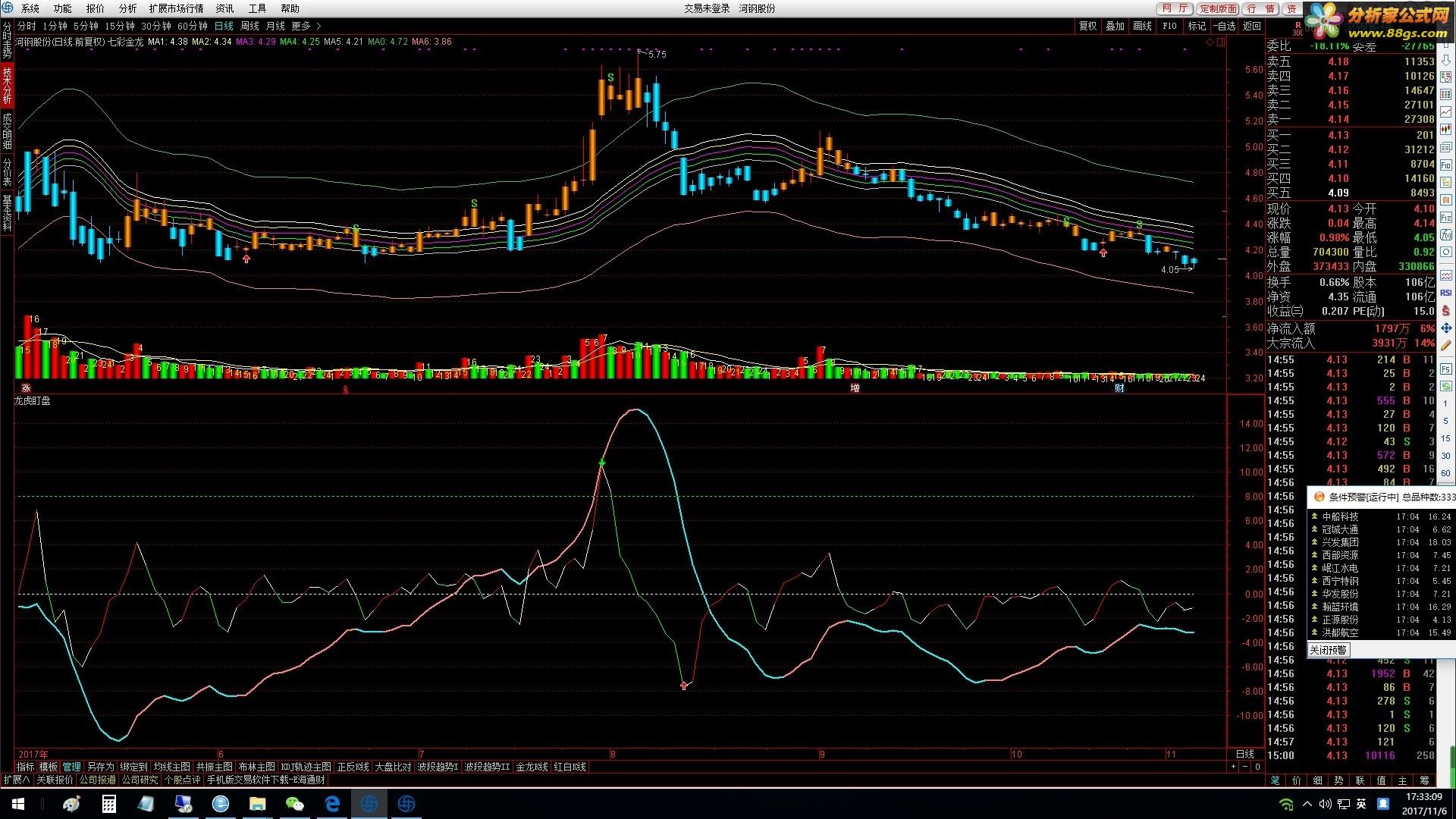Open WeChat from the taskbar
This screenshot has width=1456, height=819.
click(x=294, y=804)
